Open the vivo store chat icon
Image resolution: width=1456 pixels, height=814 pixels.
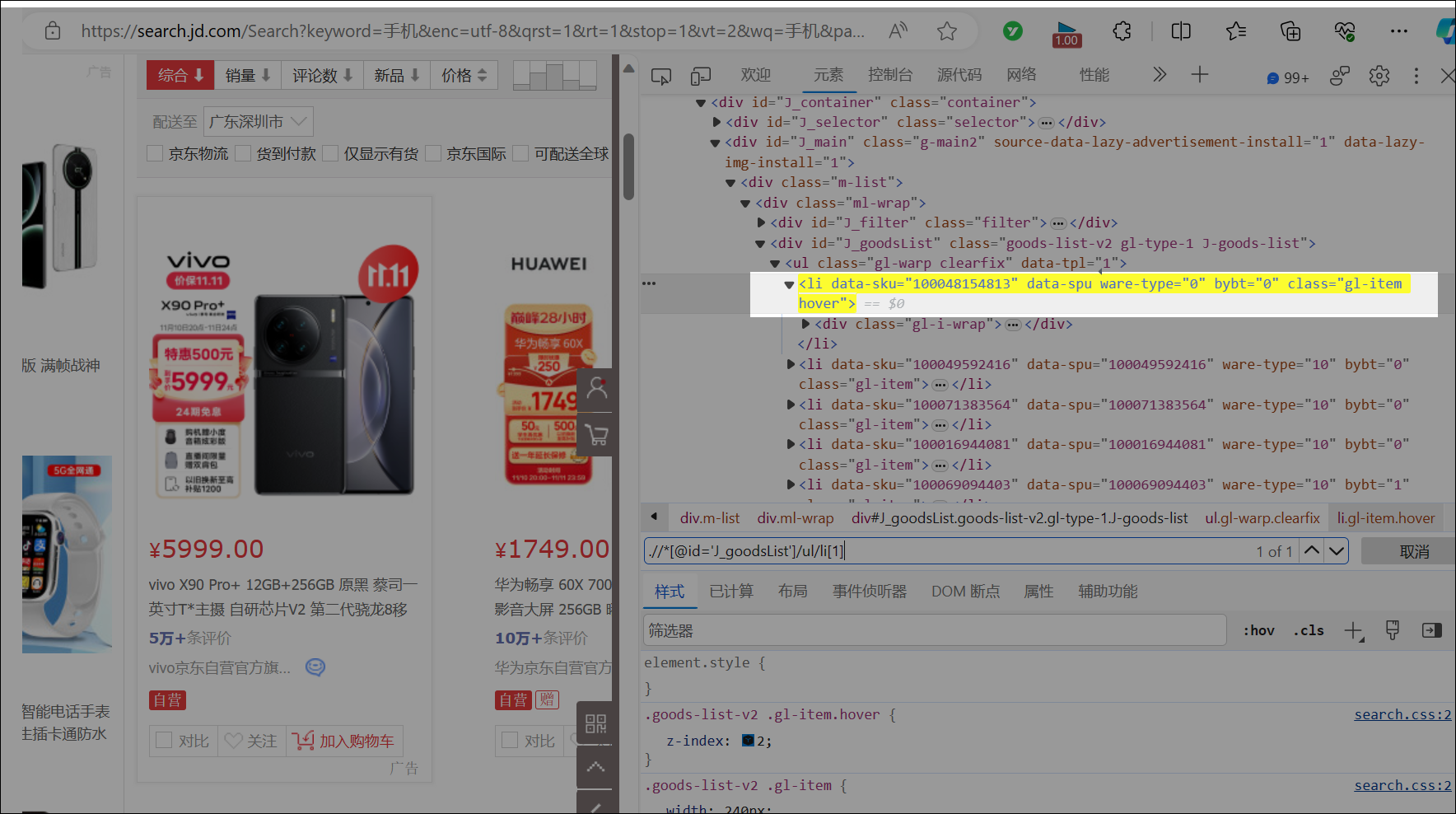[x=315, y=667]
